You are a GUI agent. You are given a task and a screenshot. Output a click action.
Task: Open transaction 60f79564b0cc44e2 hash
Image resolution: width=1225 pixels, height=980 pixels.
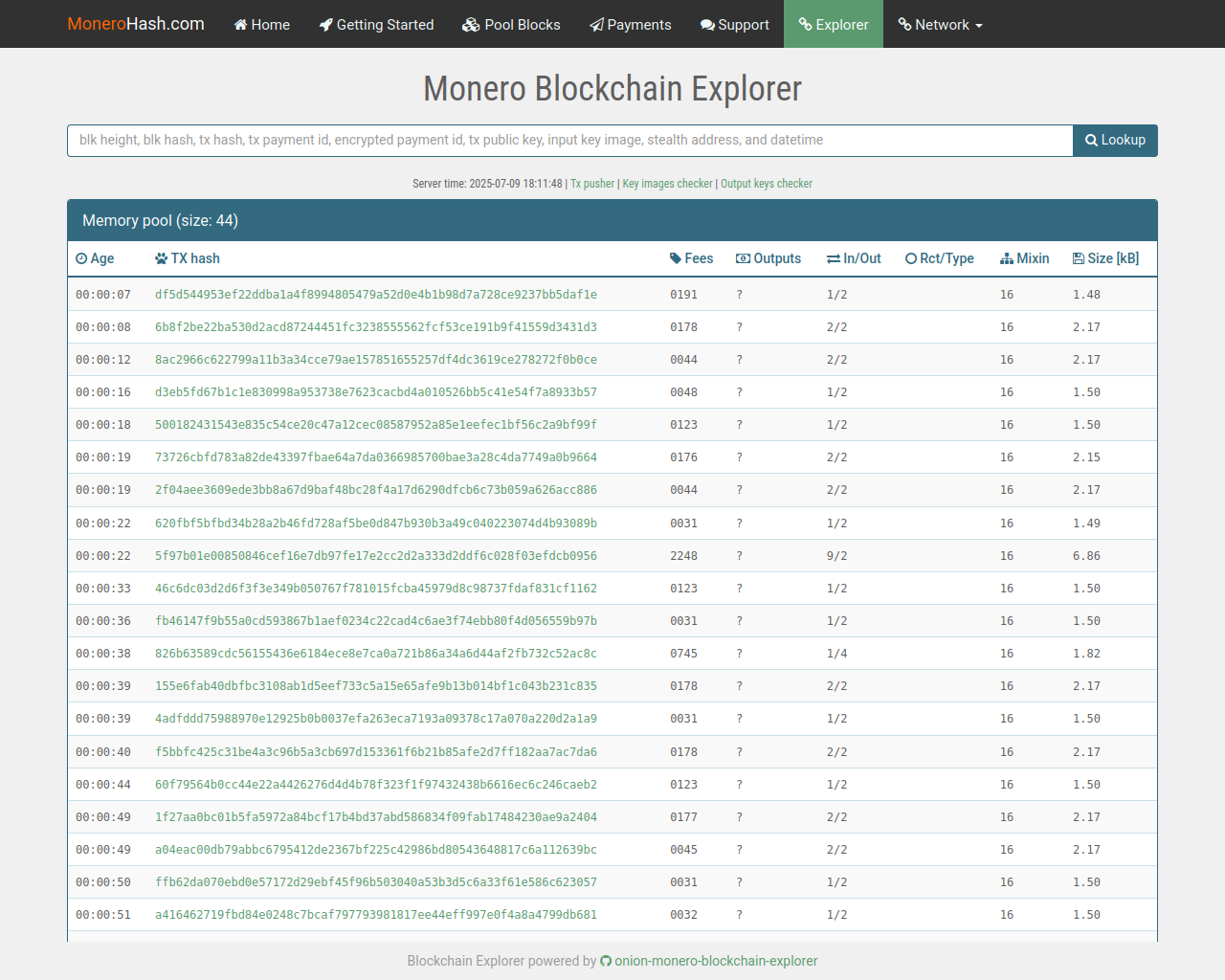[376, 785]
